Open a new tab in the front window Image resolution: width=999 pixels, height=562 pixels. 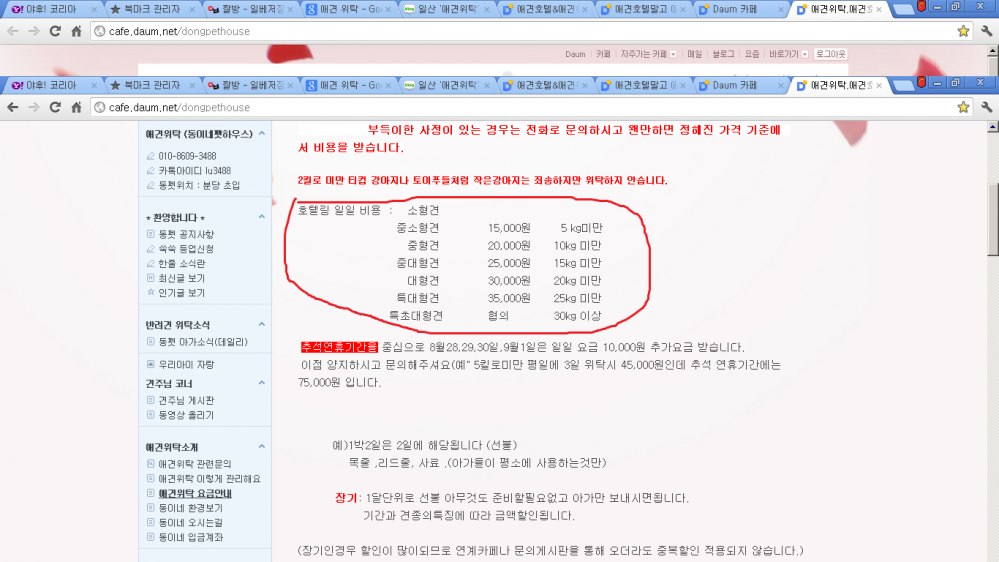click(903, 85)
